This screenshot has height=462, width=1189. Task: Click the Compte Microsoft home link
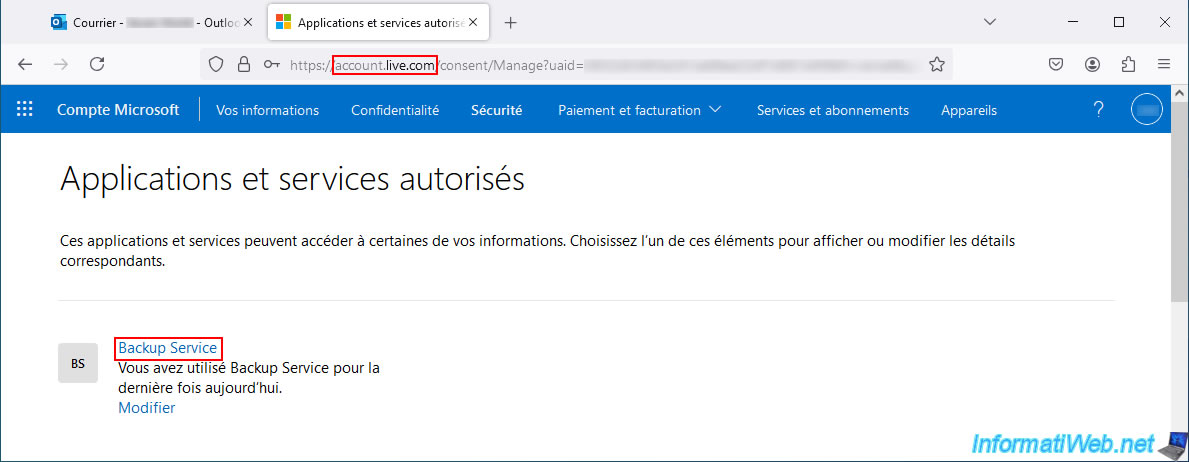point(118,110)
